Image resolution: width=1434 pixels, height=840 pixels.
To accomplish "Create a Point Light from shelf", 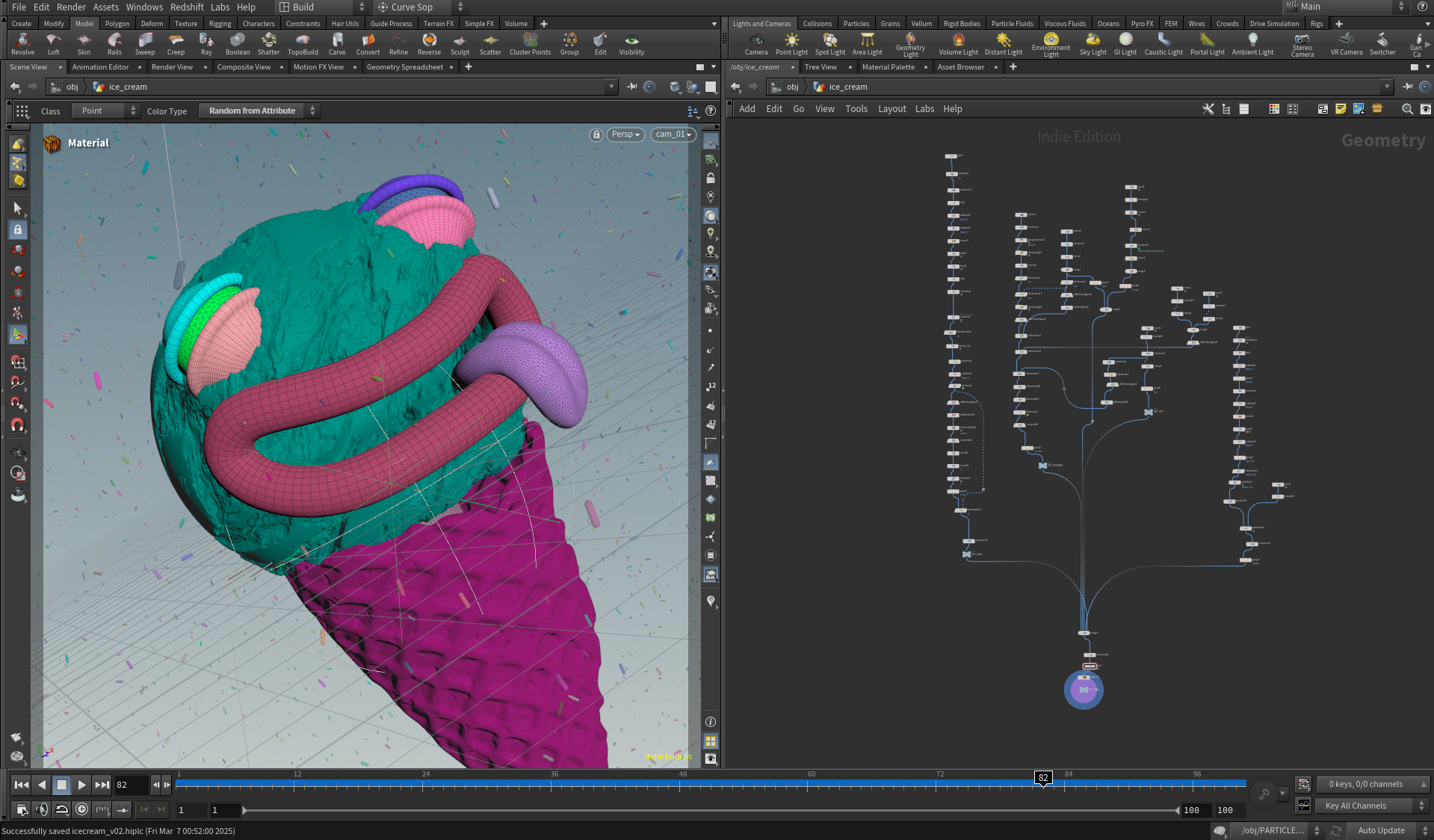I will click(791, 44).
